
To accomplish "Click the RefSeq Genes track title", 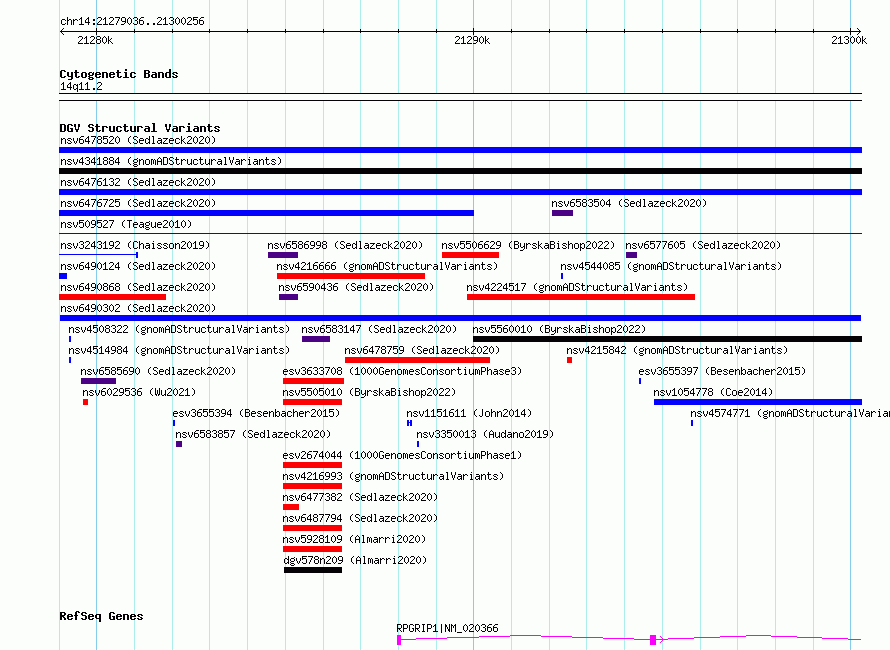I will point(101,616).
